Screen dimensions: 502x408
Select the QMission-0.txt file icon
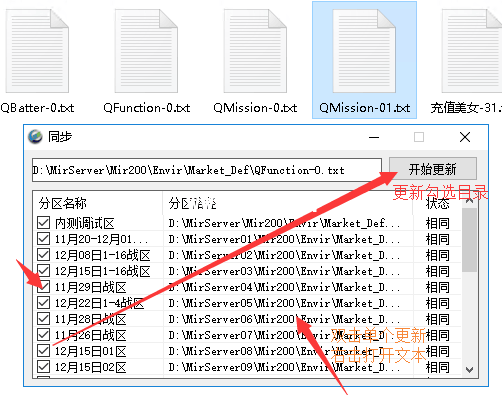point(255,51)
